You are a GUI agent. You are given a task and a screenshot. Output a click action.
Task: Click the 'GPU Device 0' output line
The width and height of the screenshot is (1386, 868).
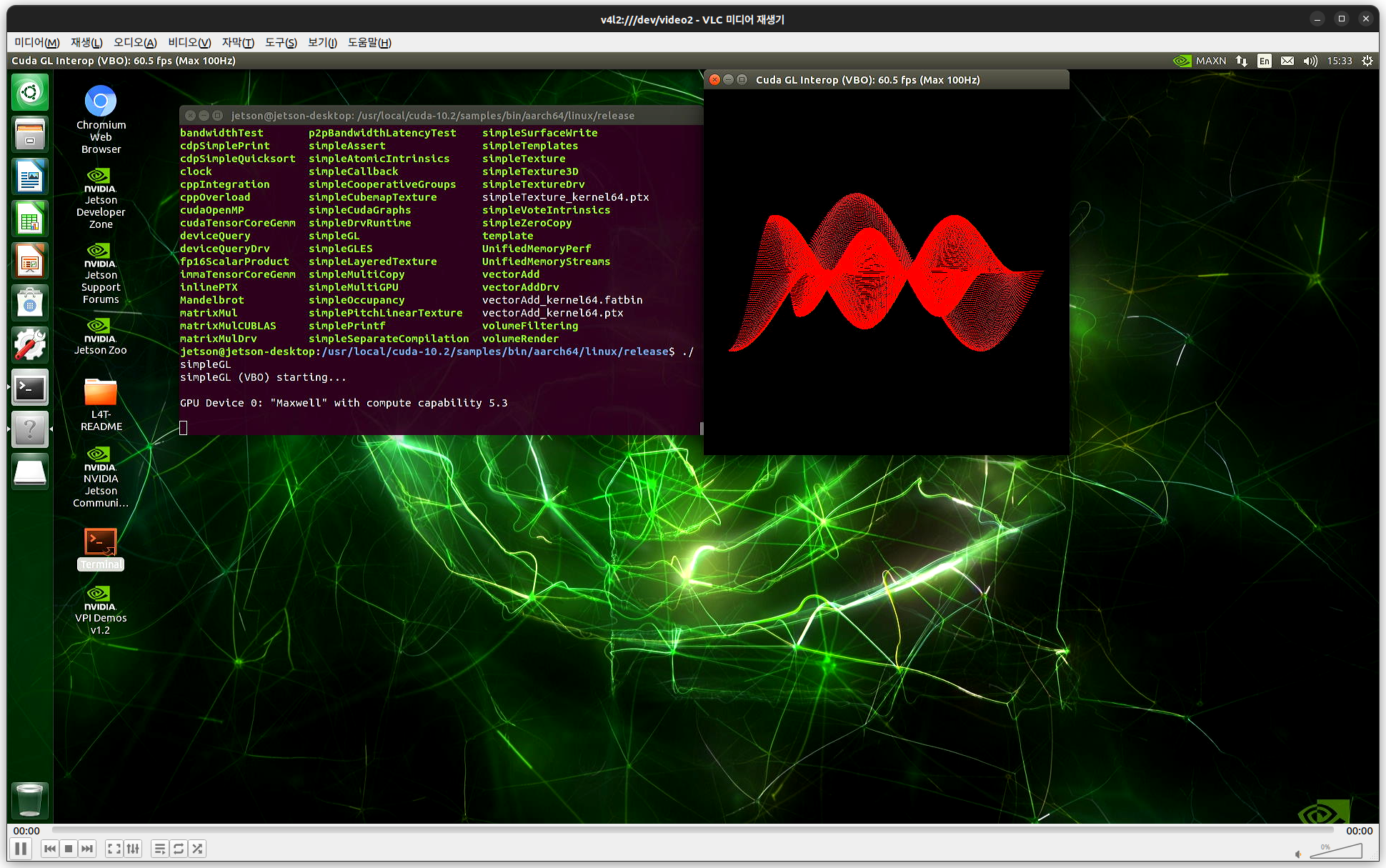[x=344, y=403]
